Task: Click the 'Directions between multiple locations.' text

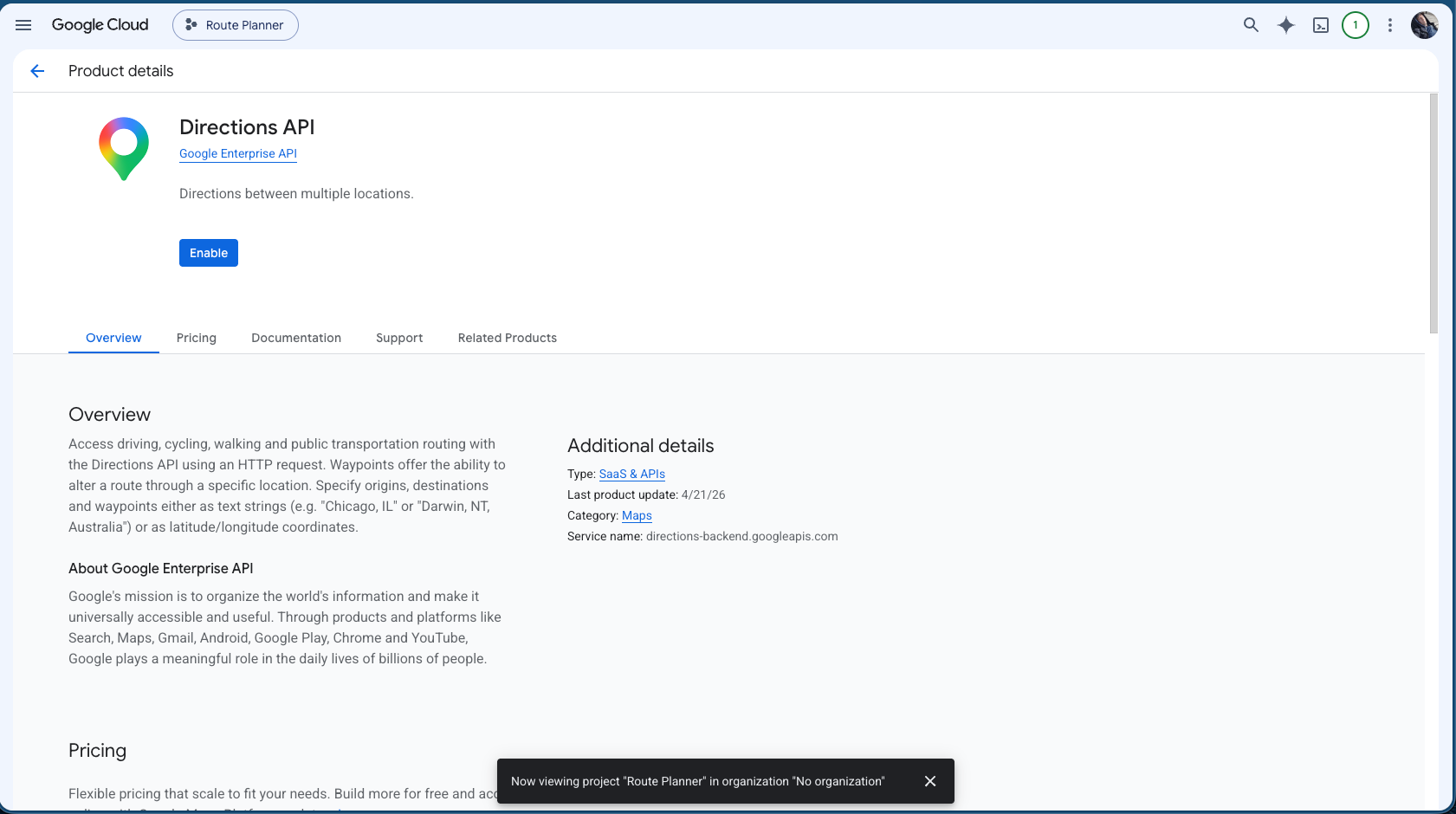Action: point(296,194)
